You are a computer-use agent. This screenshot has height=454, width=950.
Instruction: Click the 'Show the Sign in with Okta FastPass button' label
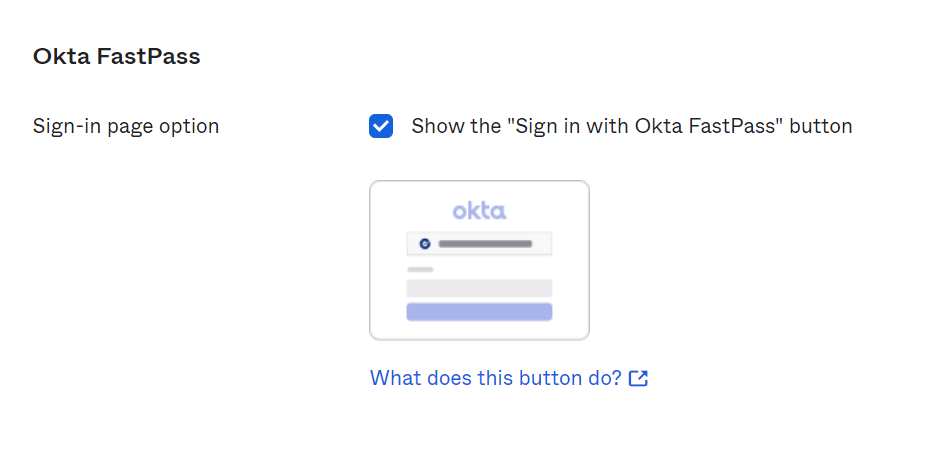631,127
